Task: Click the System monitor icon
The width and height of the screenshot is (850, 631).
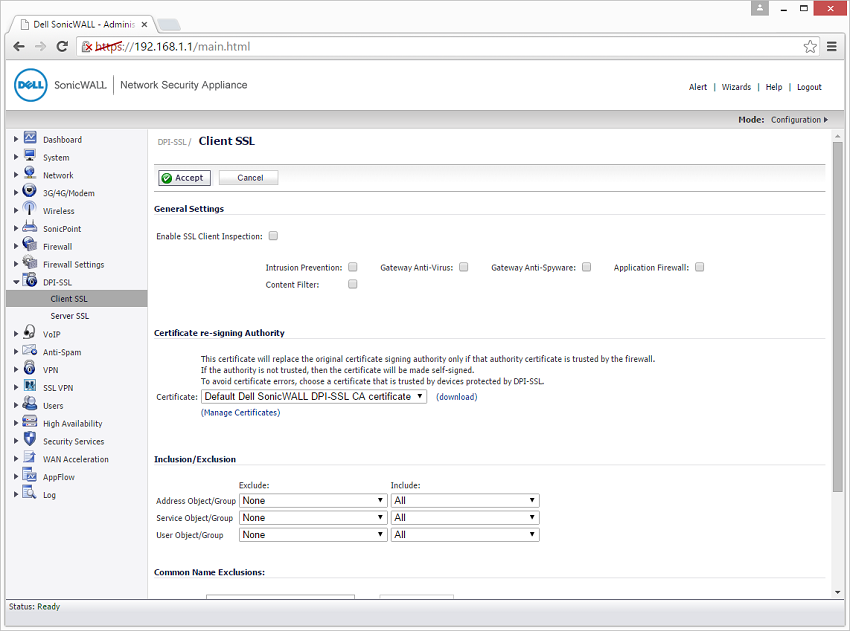Action: pyautogui.click(x=30, y=156)
